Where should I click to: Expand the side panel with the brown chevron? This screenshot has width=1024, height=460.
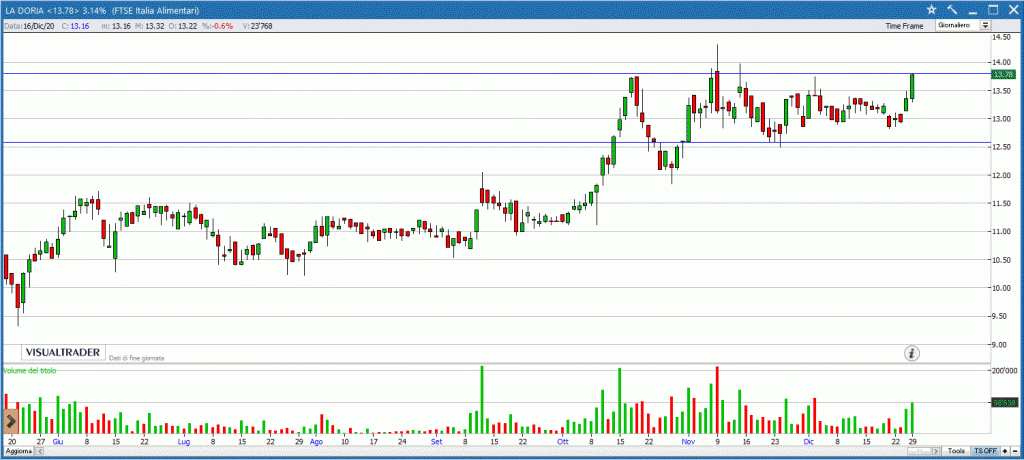click(x=10, y=421)
